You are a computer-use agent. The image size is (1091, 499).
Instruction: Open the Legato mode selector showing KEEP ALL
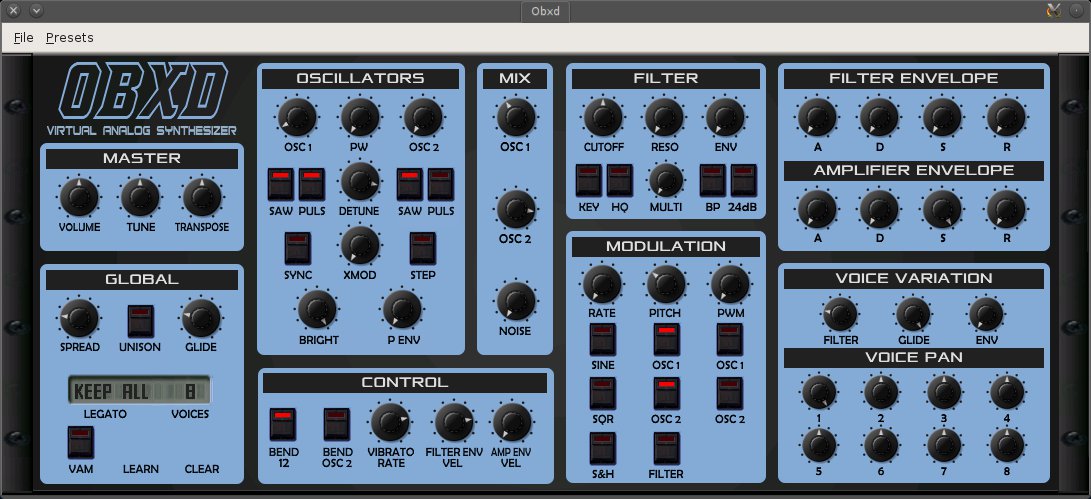click(x=107, y=391)
